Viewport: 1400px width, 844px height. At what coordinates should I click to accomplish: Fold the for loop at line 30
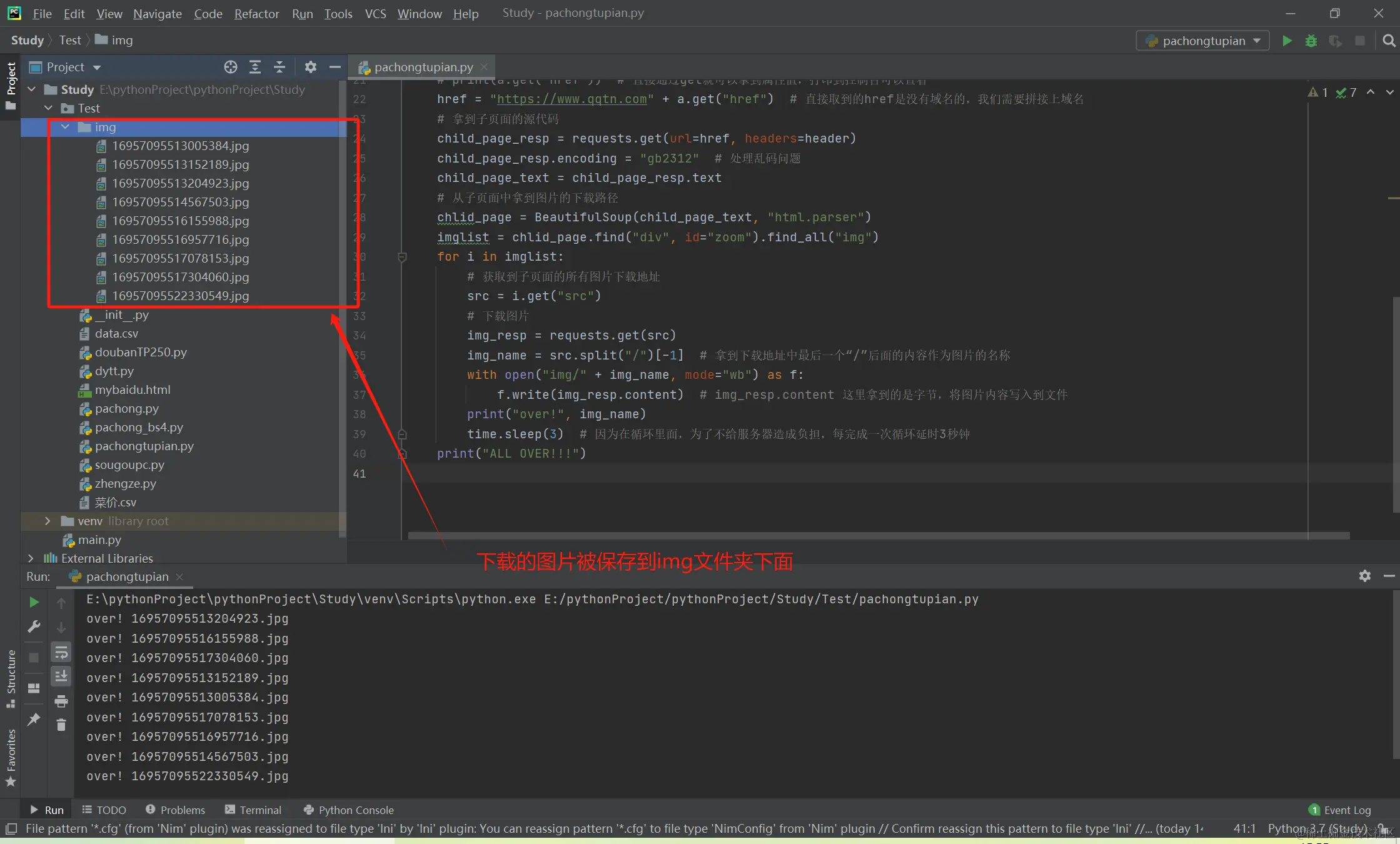point(402,257)
